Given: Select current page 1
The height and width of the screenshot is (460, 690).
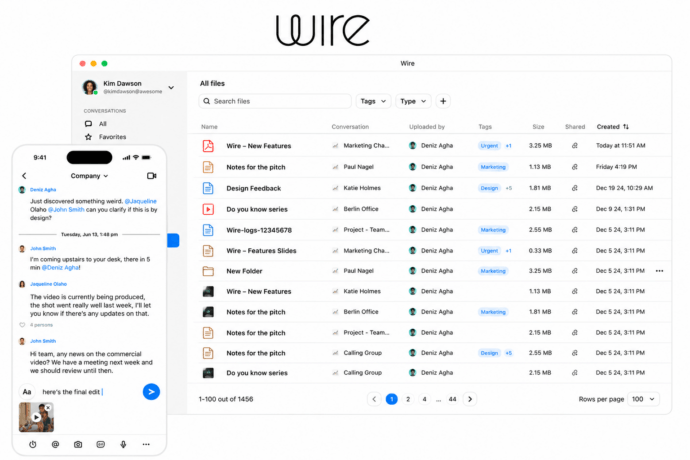Looking at the screenshot, I should (392, 399).
